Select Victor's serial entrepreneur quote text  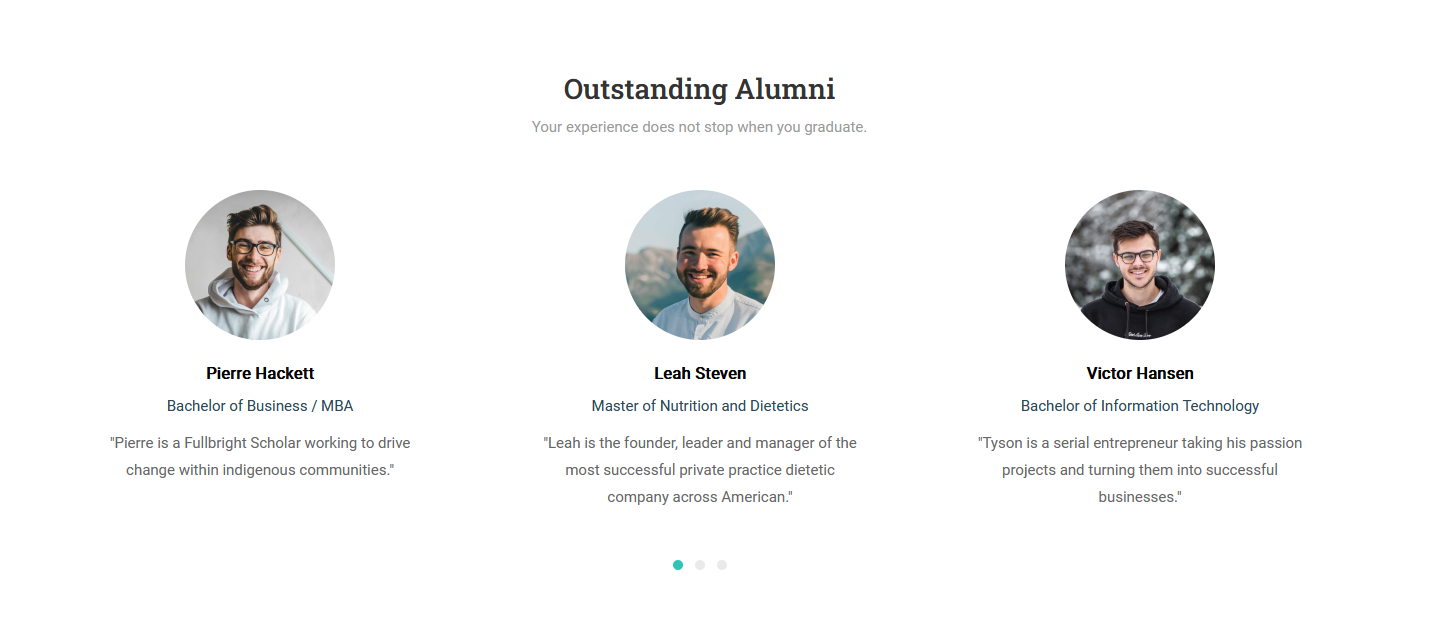click(1139, 469)
